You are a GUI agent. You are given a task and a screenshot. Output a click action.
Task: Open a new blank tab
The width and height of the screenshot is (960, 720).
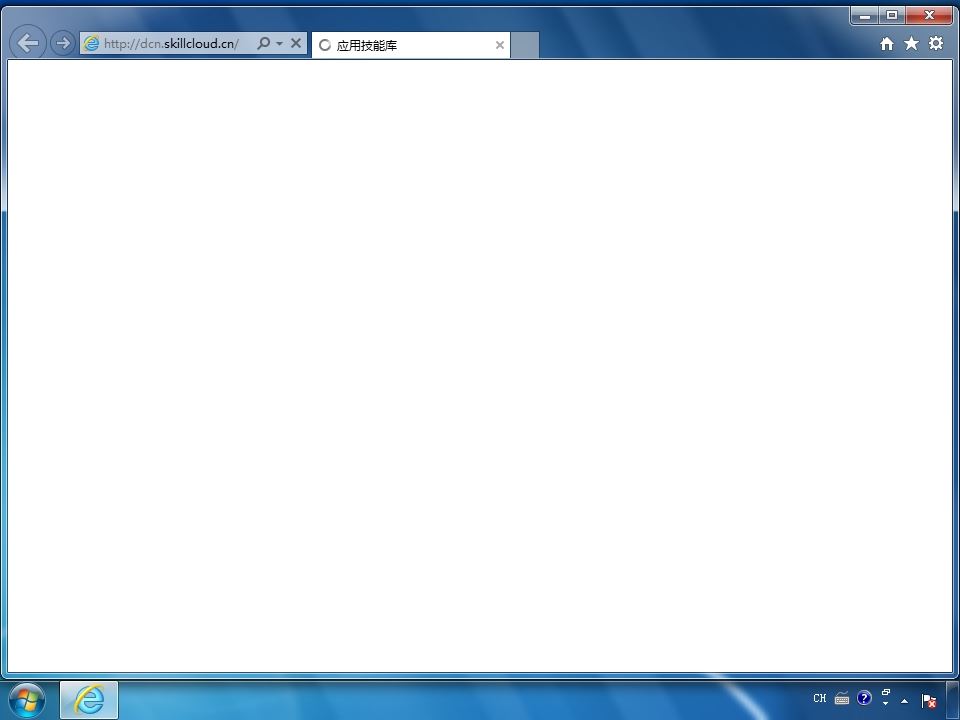(x=525, y=45)
